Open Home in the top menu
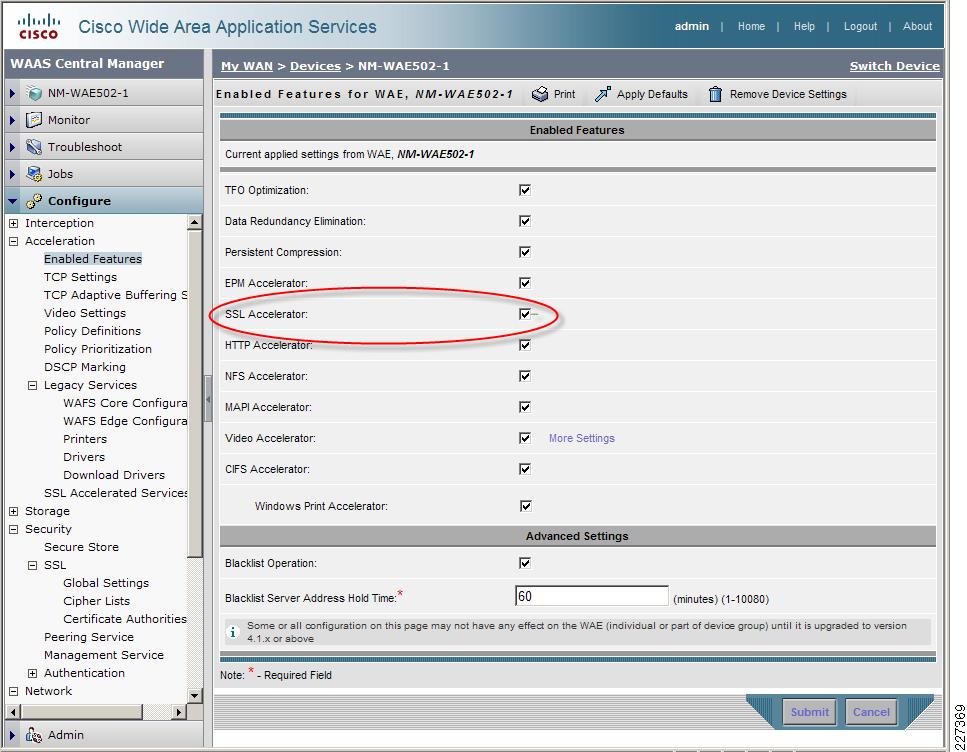967x752 pixels. [751, 27]
